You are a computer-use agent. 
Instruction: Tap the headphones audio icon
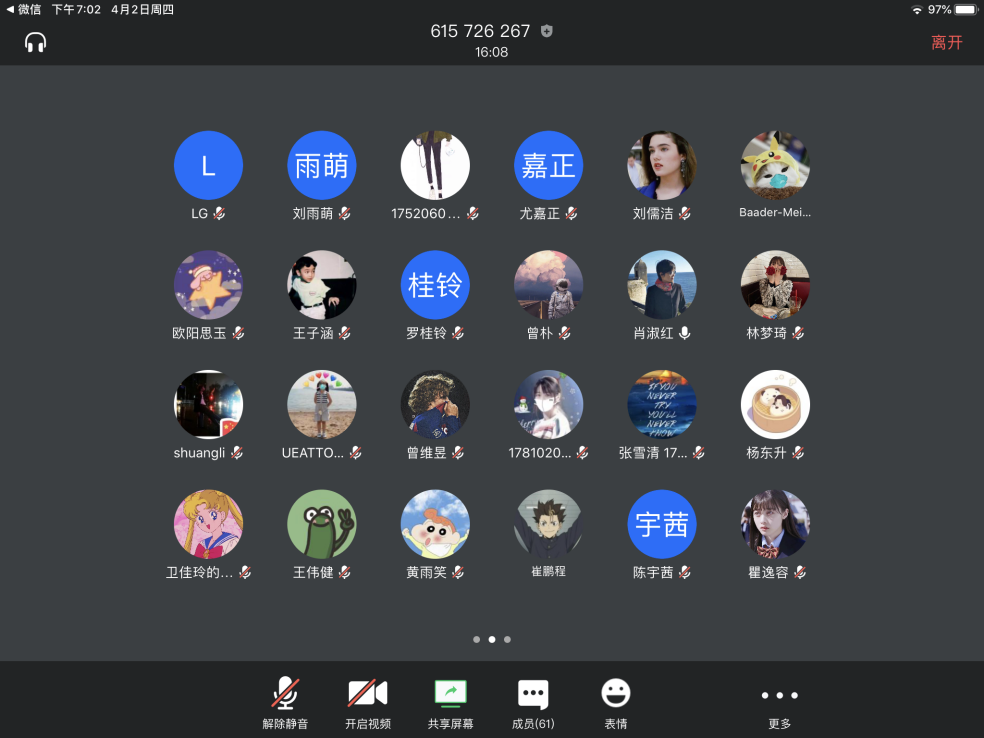click(35, 43)
